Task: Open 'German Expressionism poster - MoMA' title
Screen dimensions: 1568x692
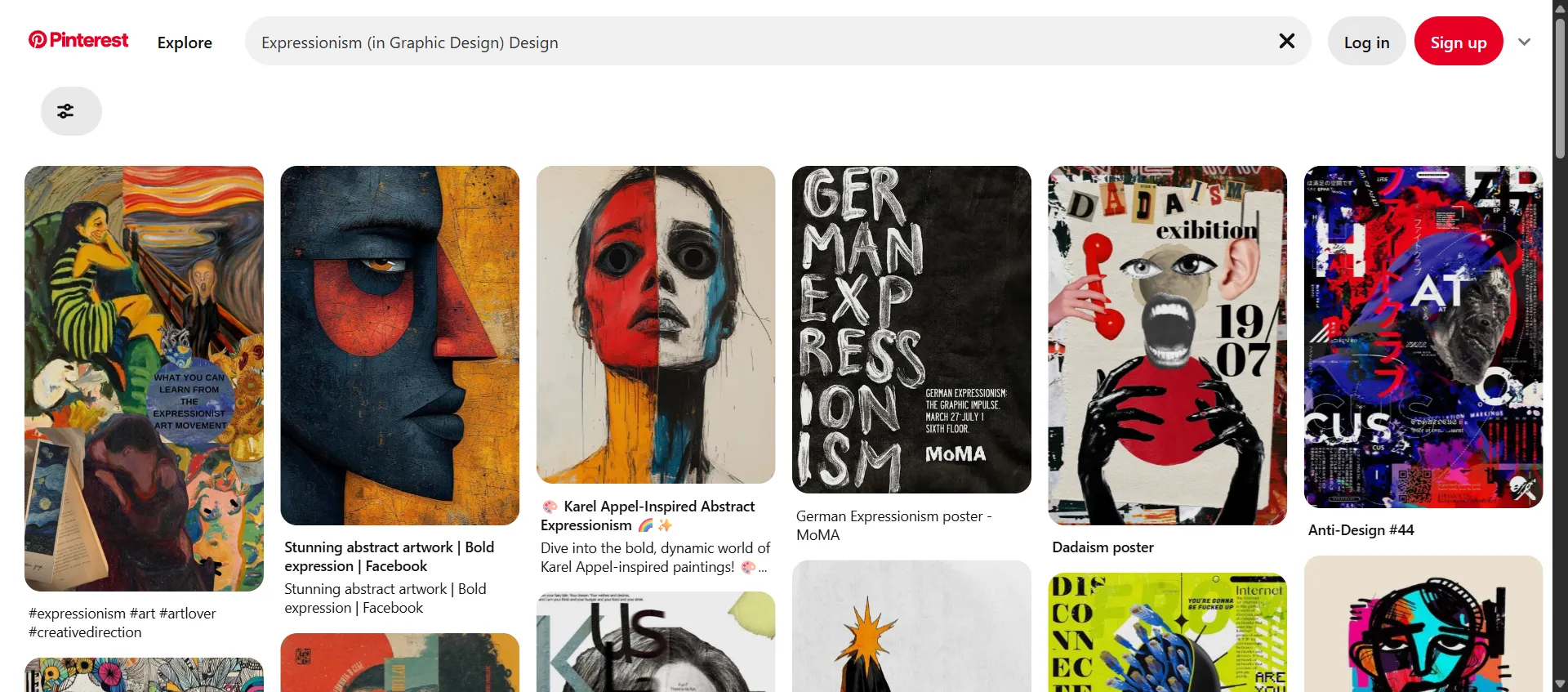Action: [893, 525]
